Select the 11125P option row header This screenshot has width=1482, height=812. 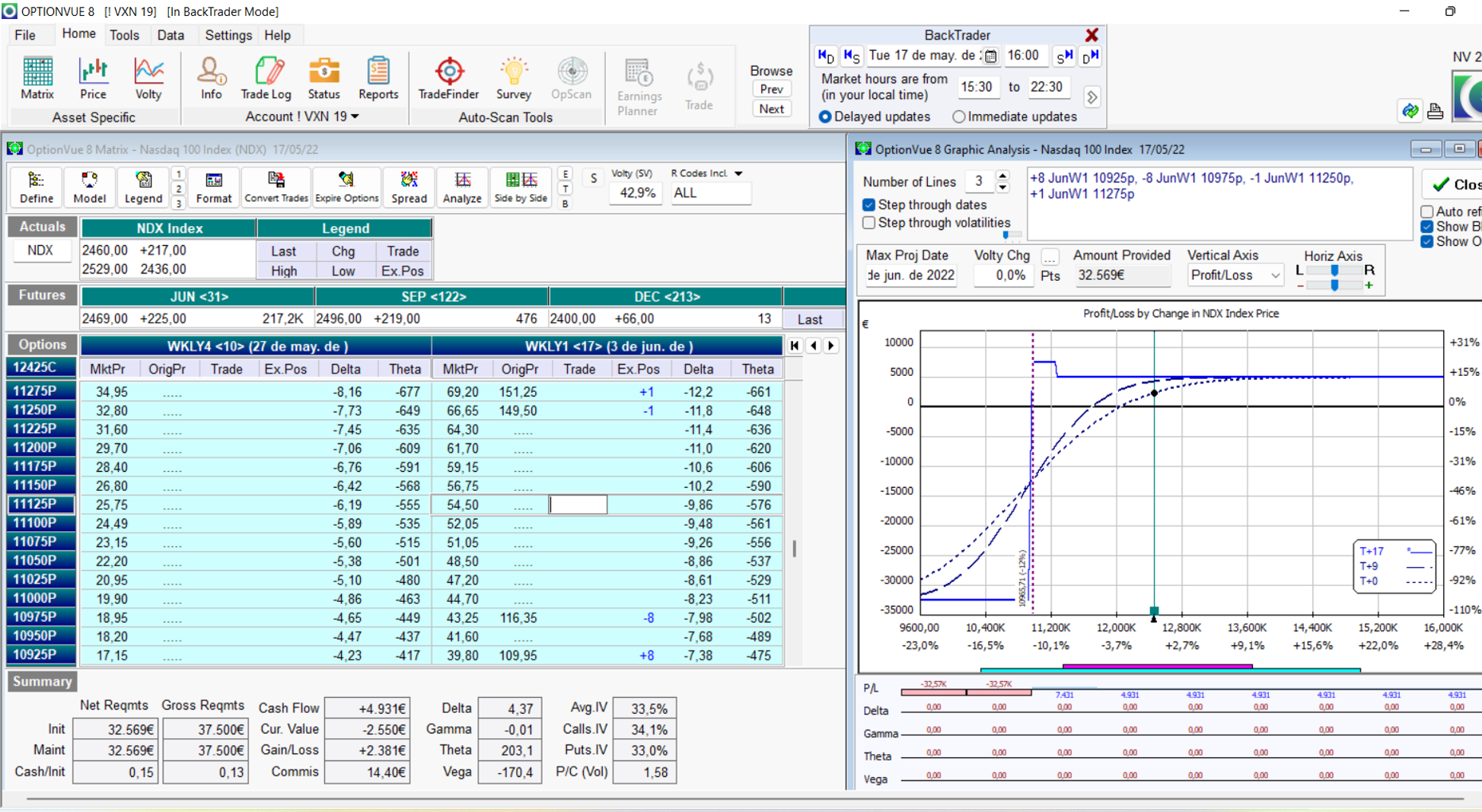[41, 505]
